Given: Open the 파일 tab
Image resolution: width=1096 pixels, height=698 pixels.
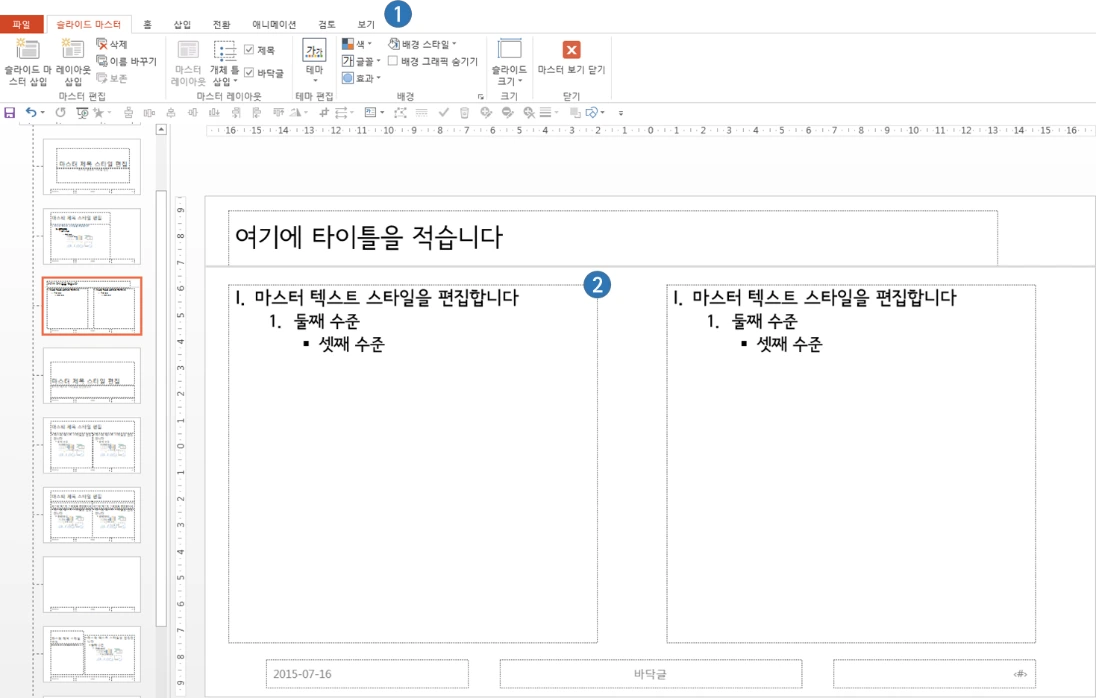Looking at the screenshot, I should pyautogui.click(x=22, y=24).
